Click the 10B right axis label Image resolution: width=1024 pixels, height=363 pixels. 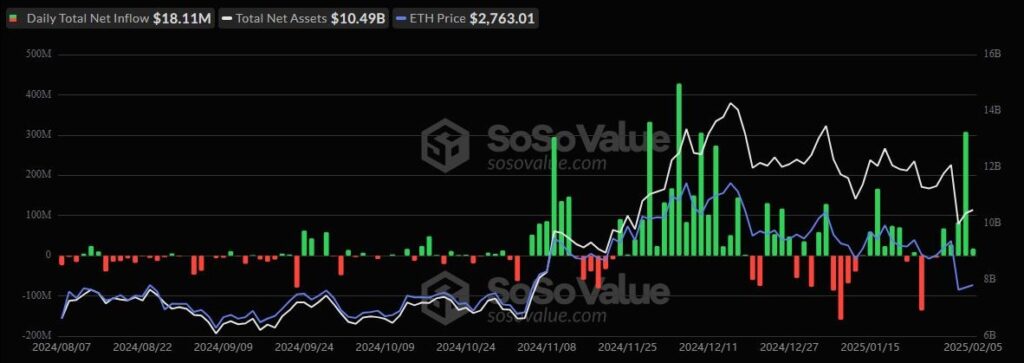coord(991,223)
